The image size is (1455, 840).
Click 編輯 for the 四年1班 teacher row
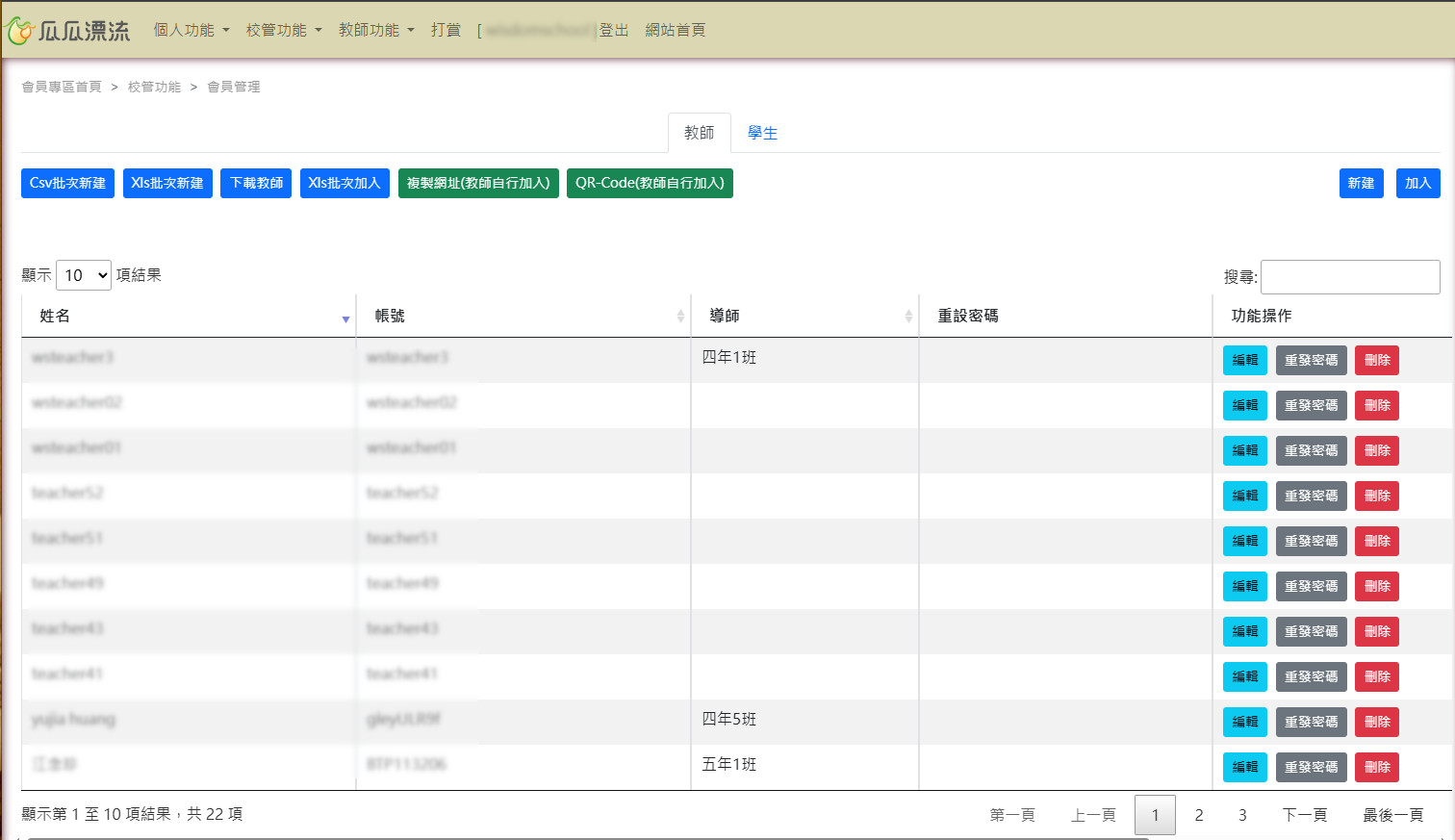1244,360
